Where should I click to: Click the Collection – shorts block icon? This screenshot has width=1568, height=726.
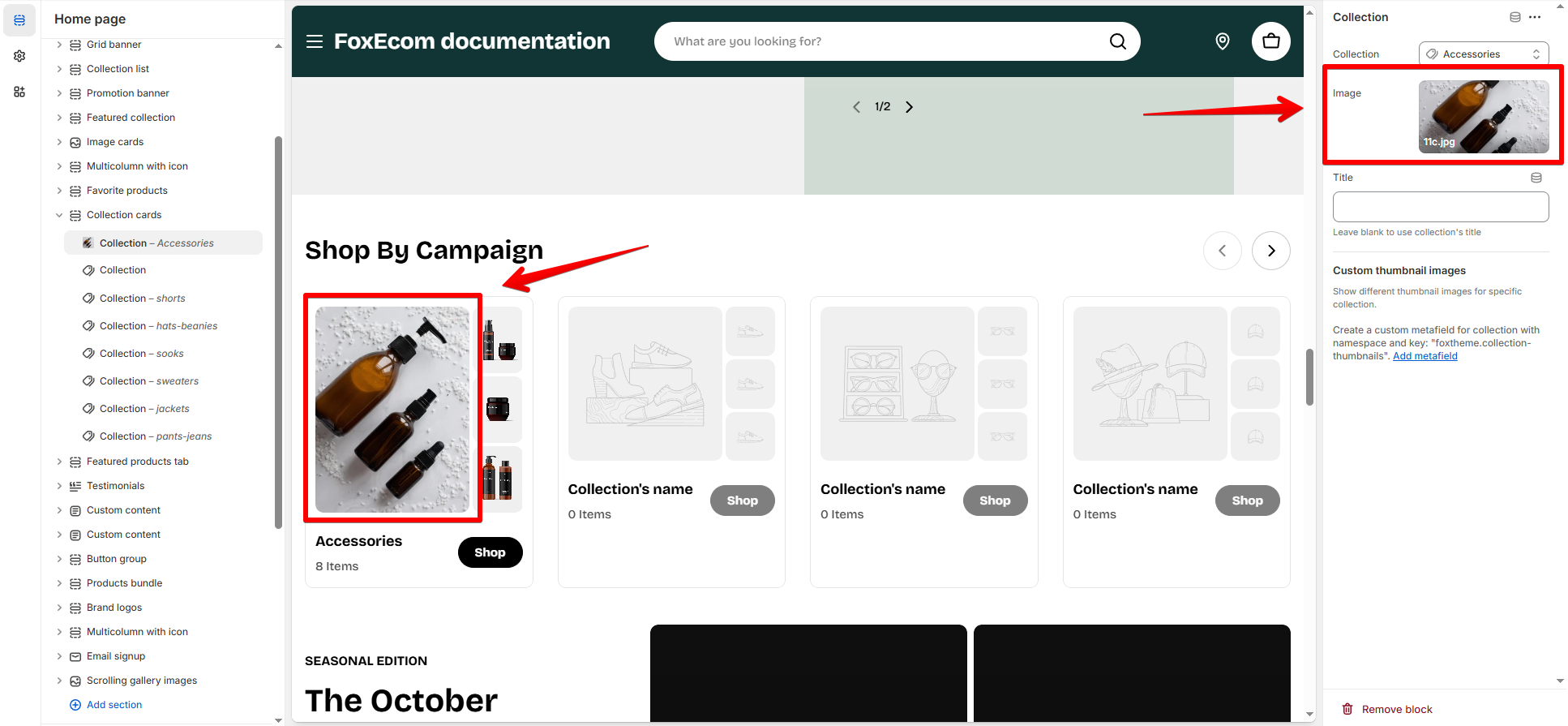[88, 299]
